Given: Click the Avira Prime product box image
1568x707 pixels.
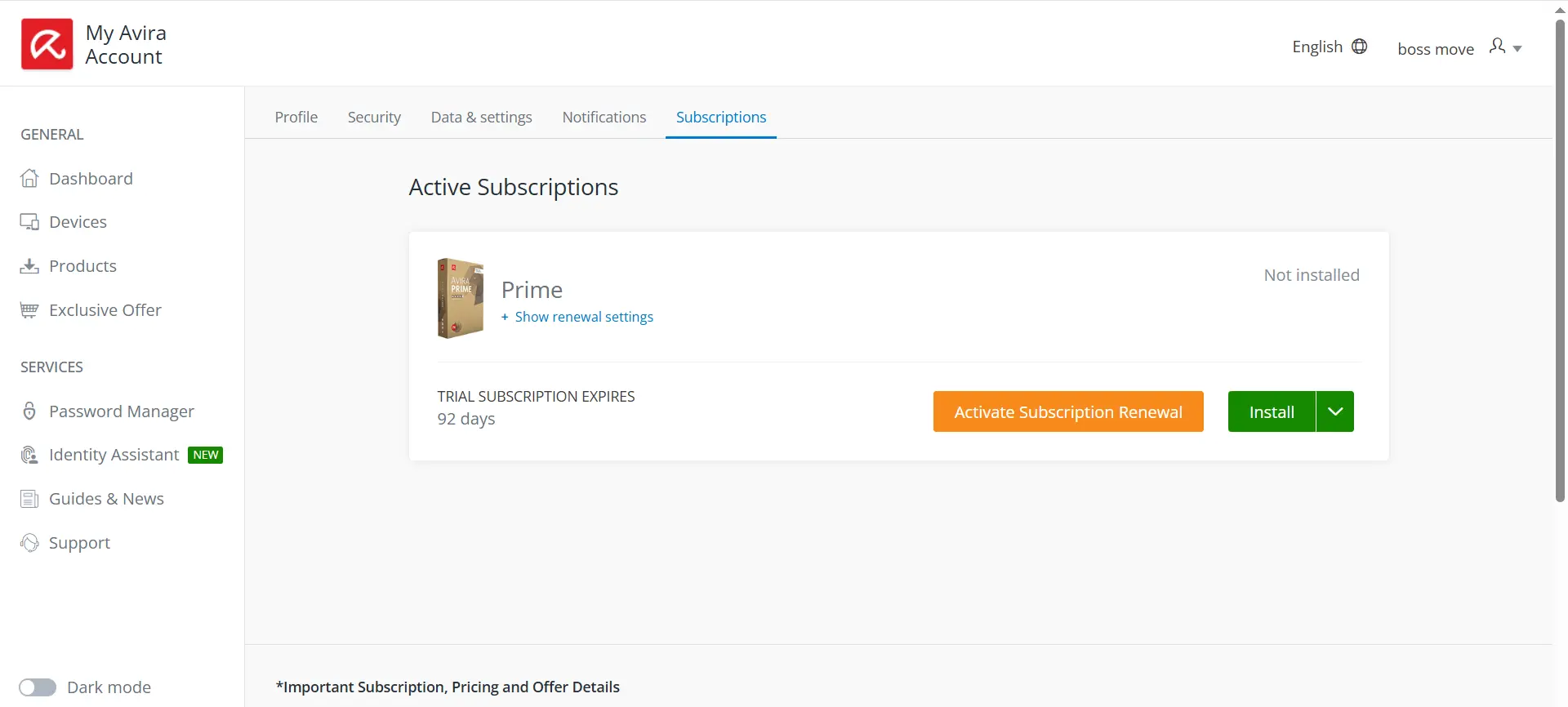Looking at the screenshot, I should pos(461,298).
